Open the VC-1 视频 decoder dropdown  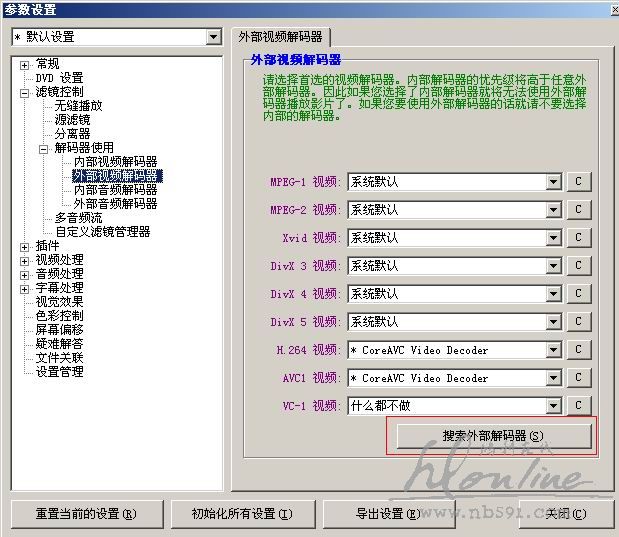point(553,406)
